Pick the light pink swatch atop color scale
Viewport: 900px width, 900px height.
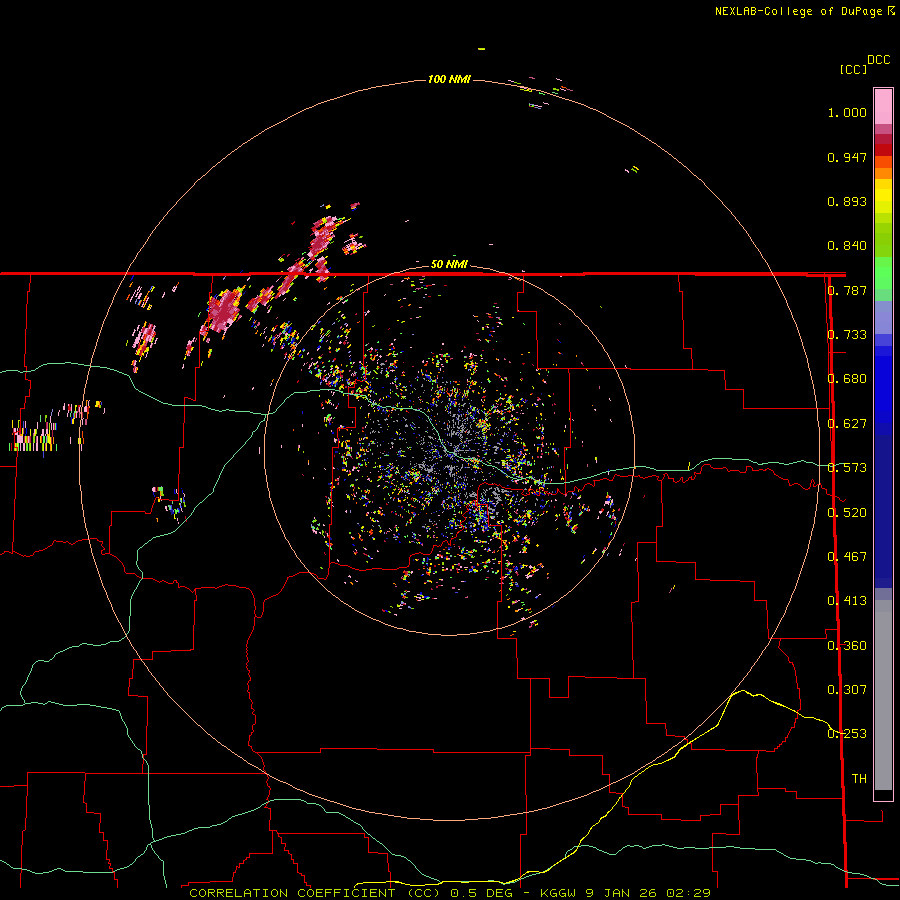pos(883,107)
